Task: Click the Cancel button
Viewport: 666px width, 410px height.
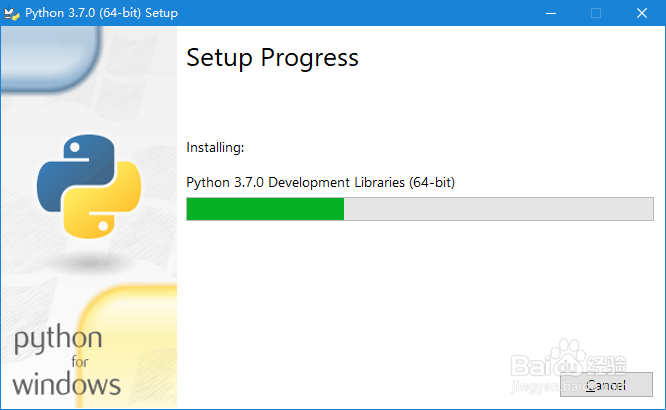Action: [606, 385]
